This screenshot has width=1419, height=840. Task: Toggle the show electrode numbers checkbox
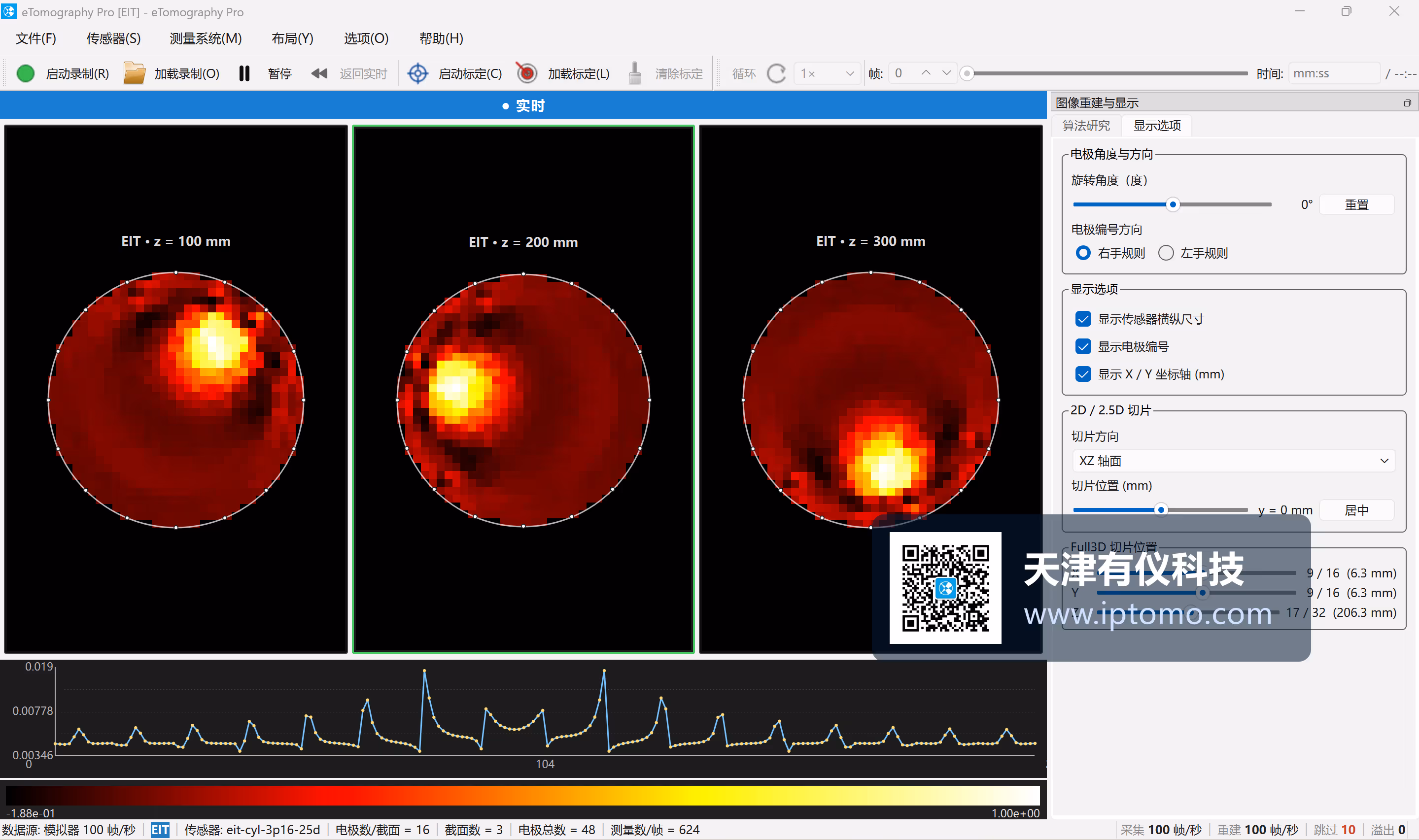(x=1083, y=346)
